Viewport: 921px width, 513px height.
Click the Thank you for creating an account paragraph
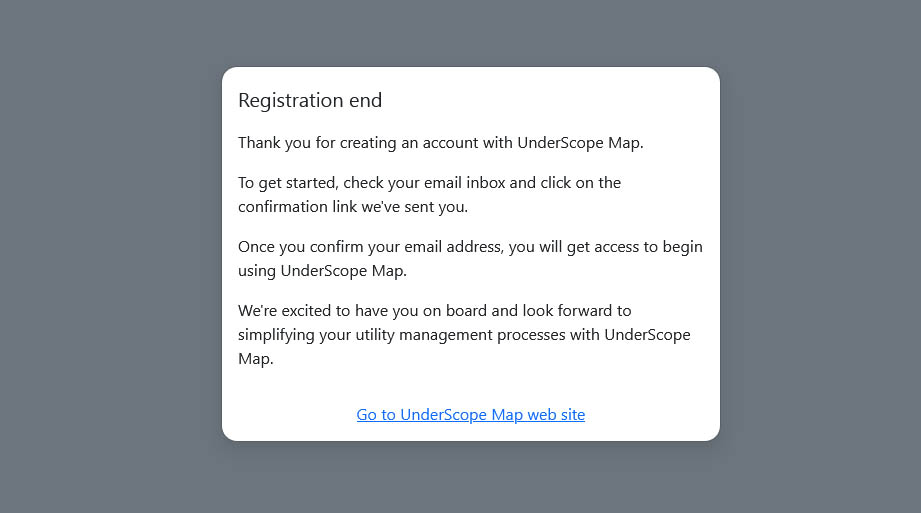(441, 143)
